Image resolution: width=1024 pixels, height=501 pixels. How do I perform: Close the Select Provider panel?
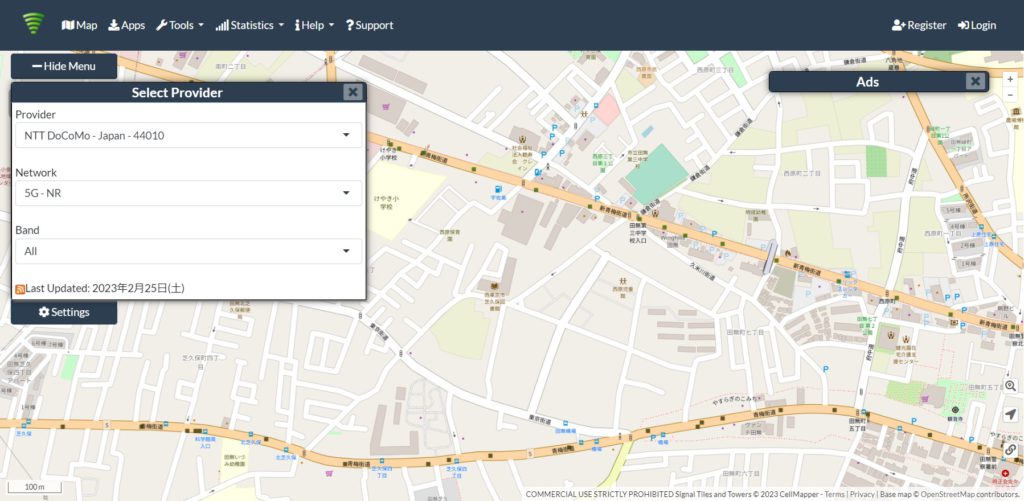tap(352, 92)
